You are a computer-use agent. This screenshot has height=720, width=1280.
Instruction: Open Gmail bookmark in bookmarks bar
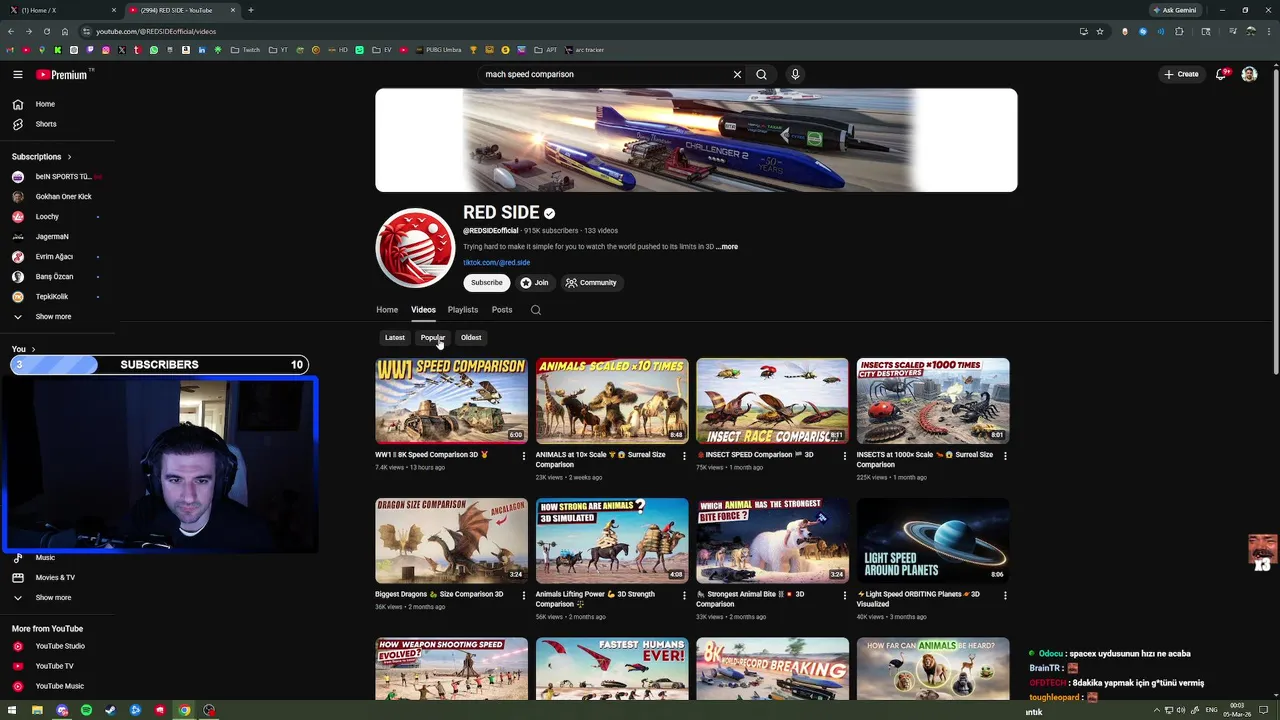point(10,50)
